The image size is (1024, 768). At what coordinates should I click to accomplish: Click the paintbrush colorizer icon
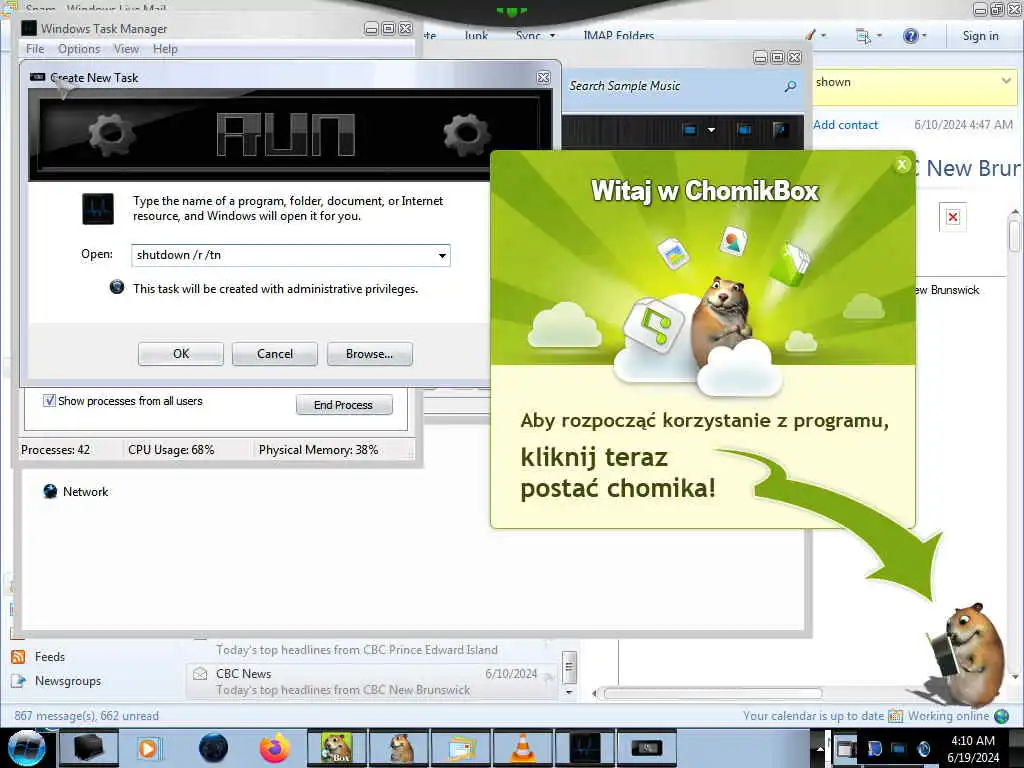coord(810,35)
